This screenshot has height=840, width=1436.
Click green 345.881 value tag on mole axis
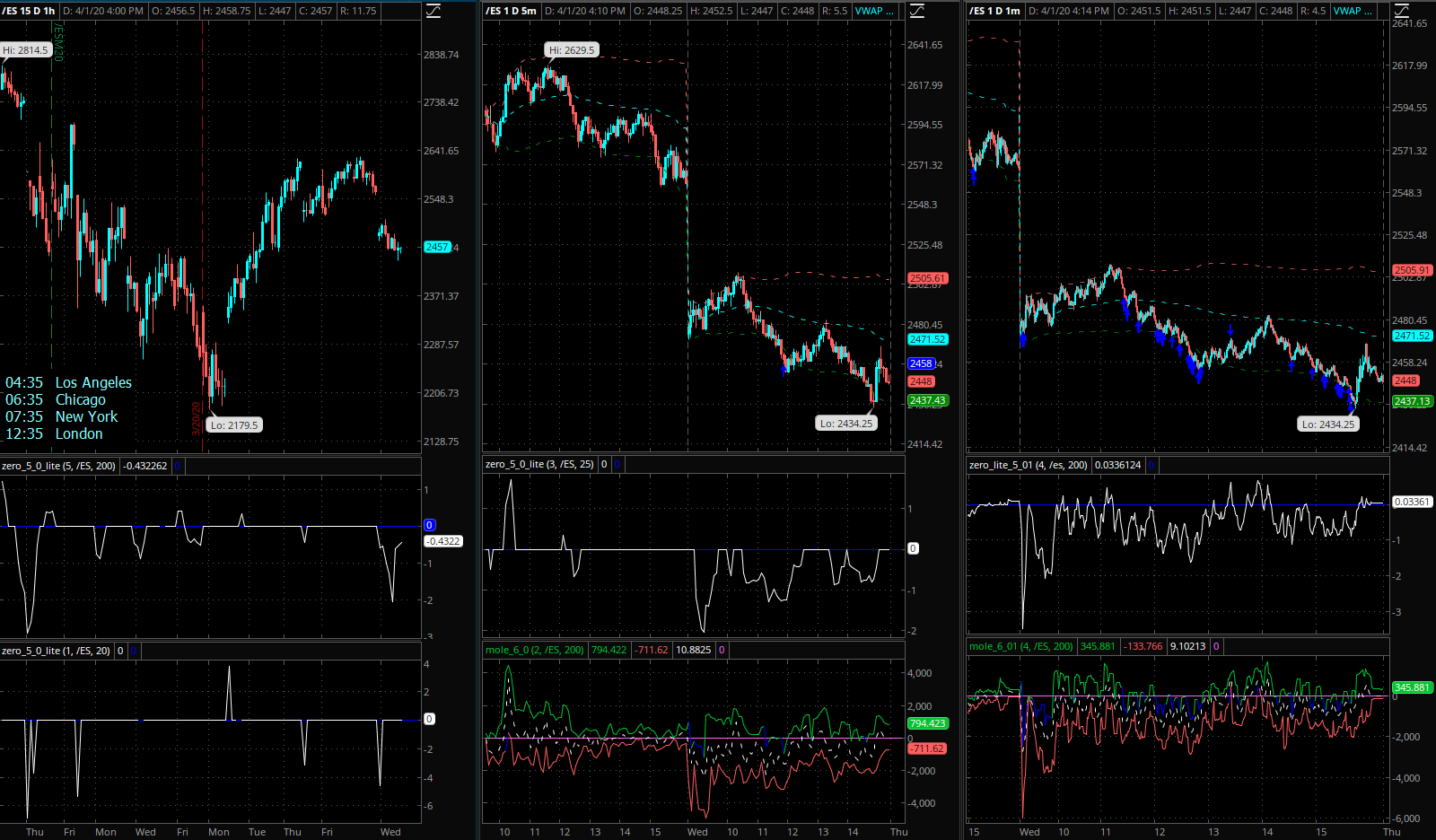pyautogui.click(x=1412, y=687)
